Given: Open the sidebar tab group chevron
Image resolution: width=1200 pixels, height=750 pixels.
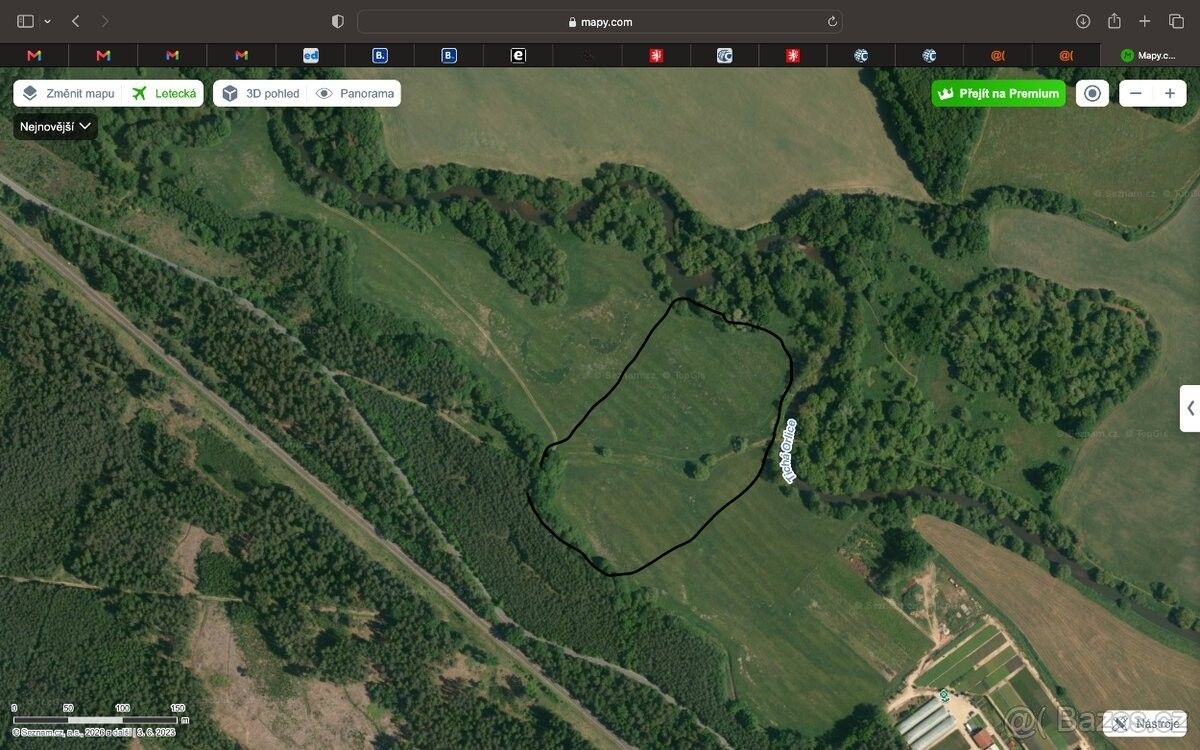Looking at the screenshot, I should click(x=47, y=21).
